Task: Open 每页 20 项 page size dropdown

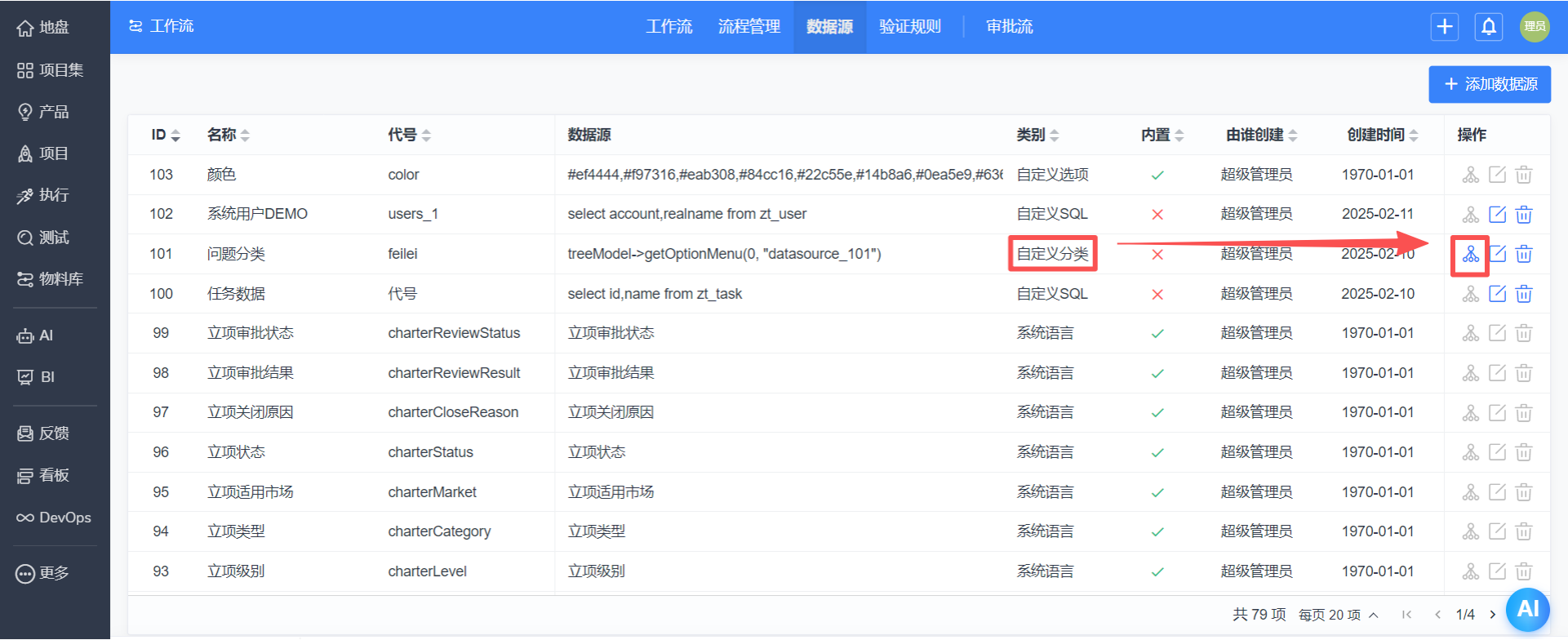Action: [x=1338, y=615]
